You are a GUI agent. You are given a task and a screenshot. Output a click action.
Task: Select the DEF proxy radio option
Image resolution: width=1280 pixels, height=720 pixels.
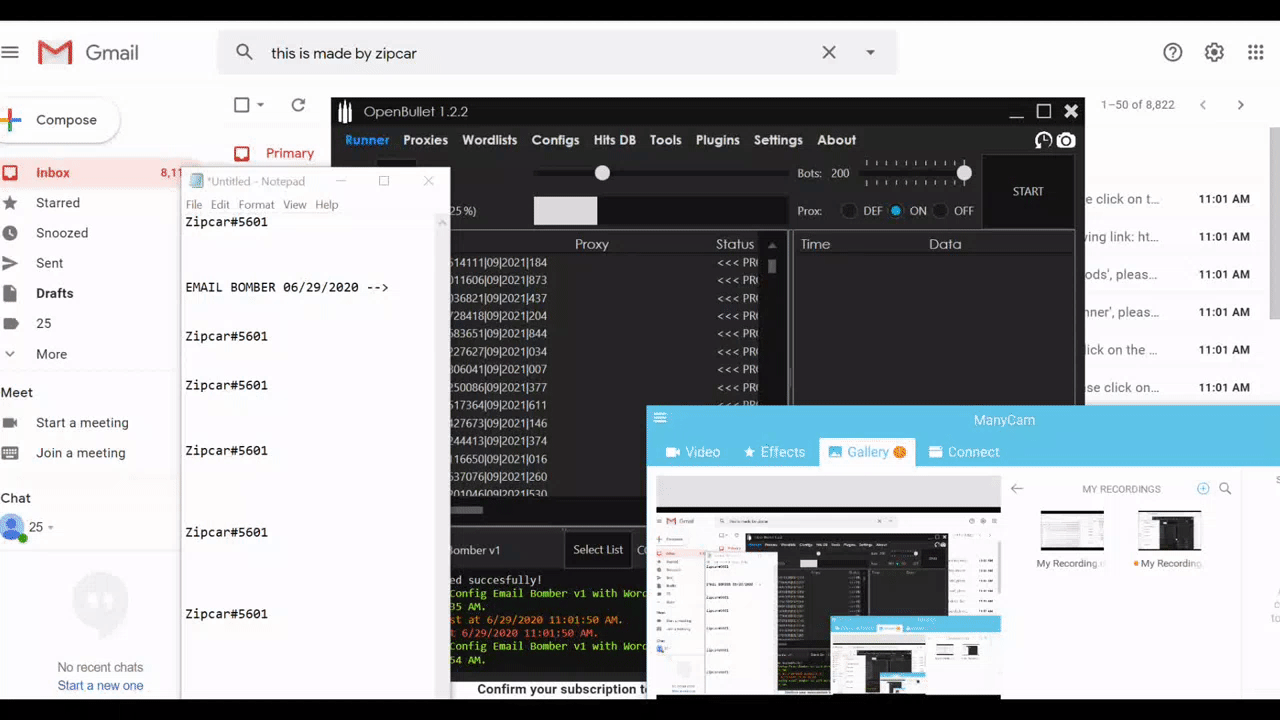[849, 211]
